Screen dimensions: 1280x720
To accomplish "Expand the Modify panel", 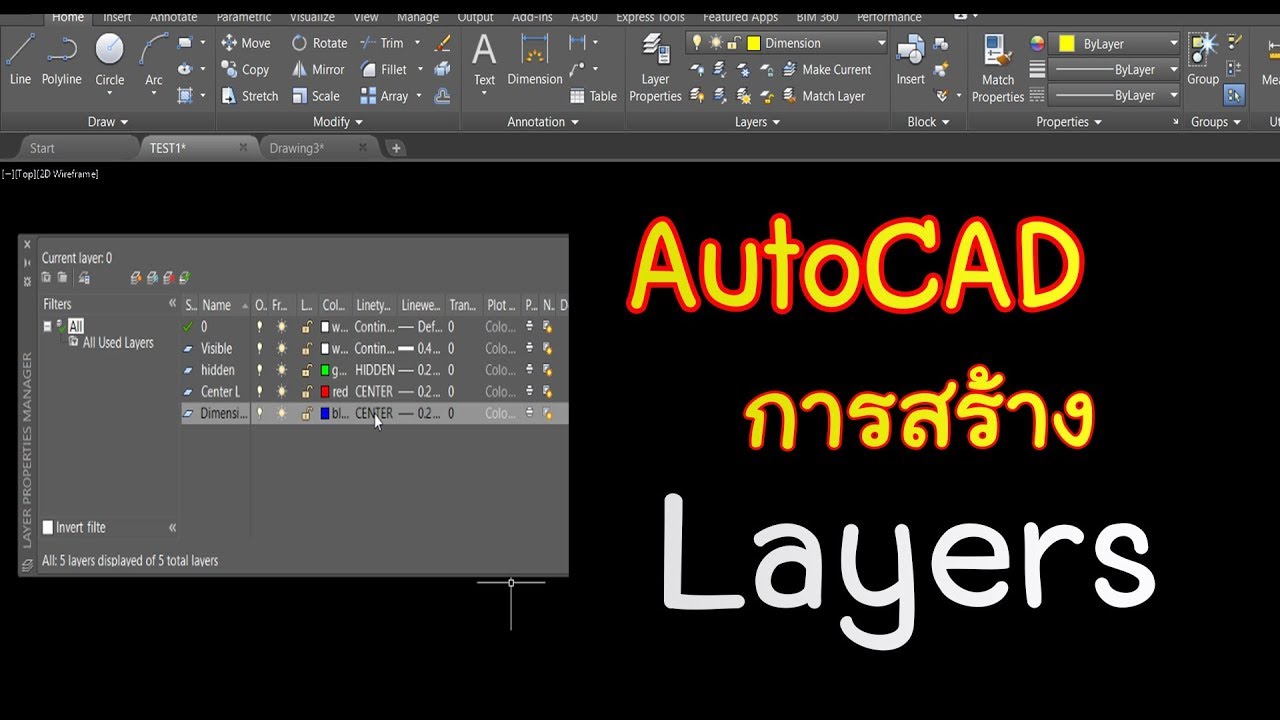I will 338,122.
